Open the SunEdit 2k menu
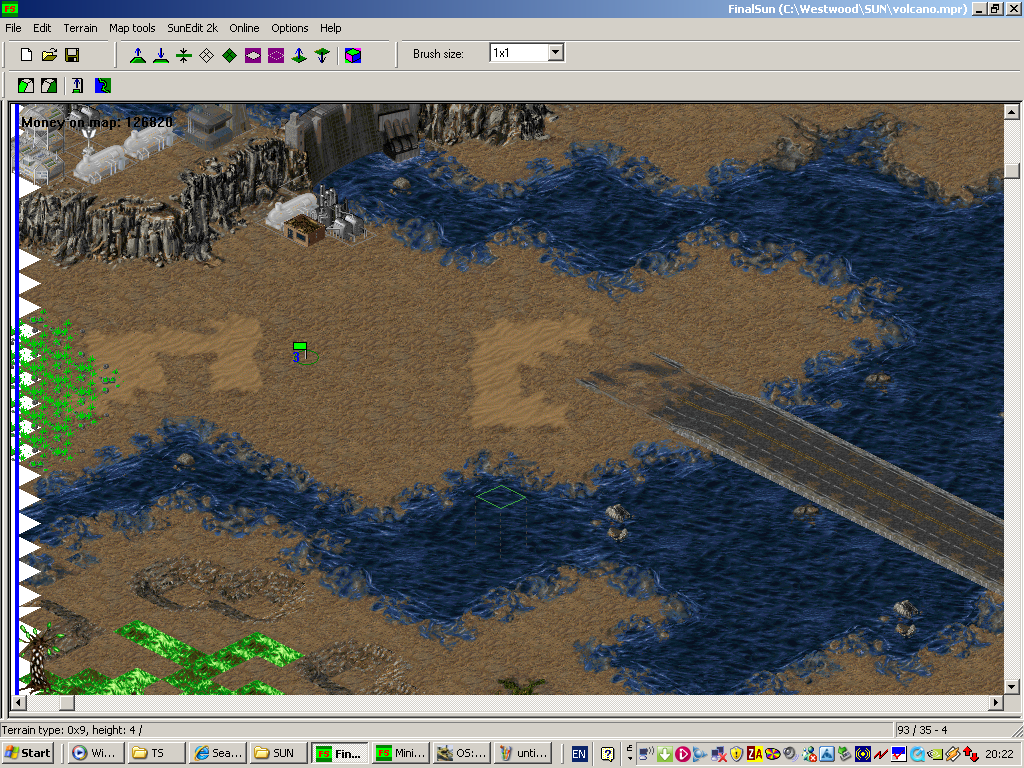The image size is (1024, 768). pos(193,28)
